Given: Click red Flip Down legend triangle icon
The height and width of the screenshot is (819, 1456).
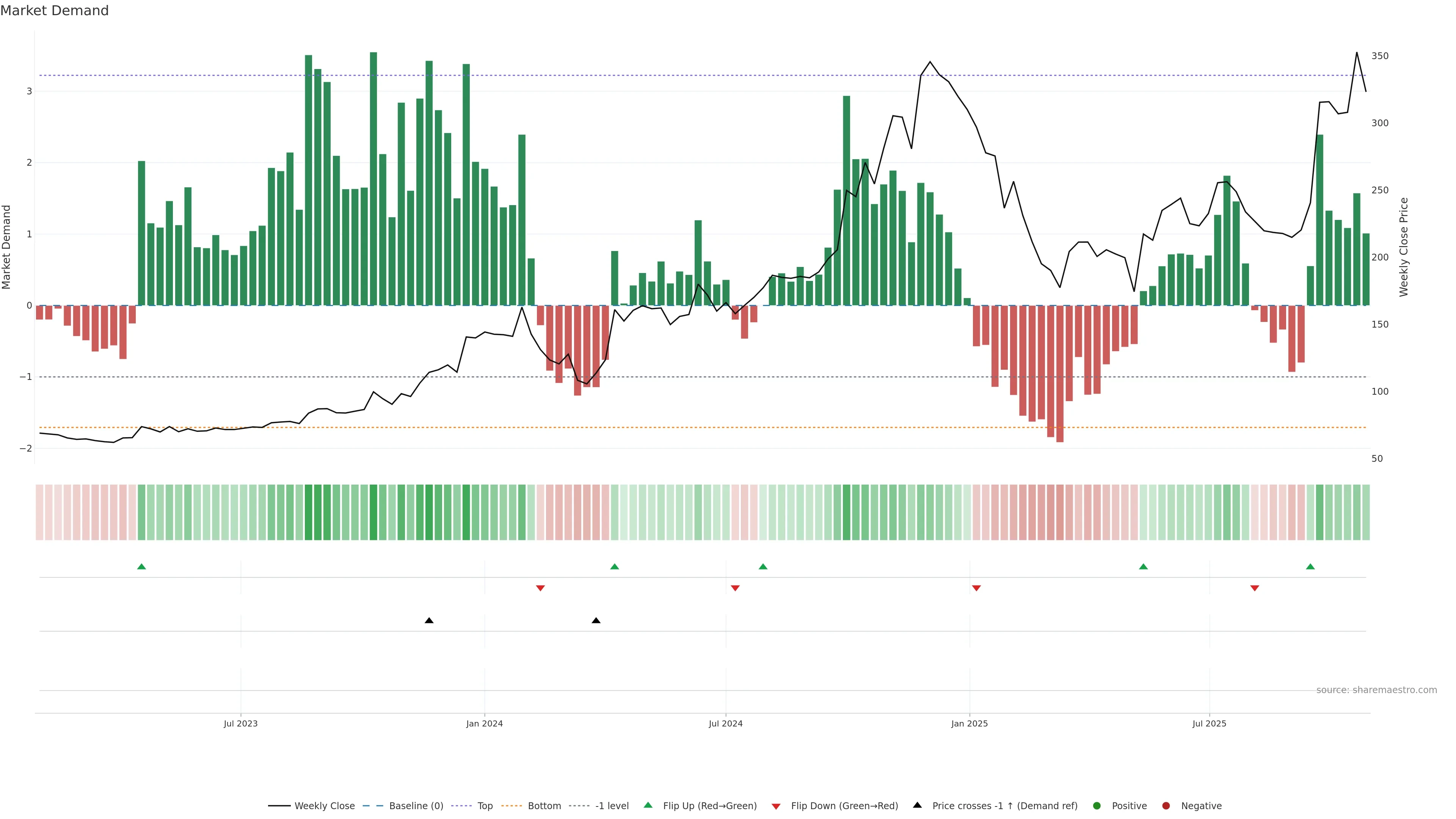Looking at the screenshot, I should (x=776, y=806).
